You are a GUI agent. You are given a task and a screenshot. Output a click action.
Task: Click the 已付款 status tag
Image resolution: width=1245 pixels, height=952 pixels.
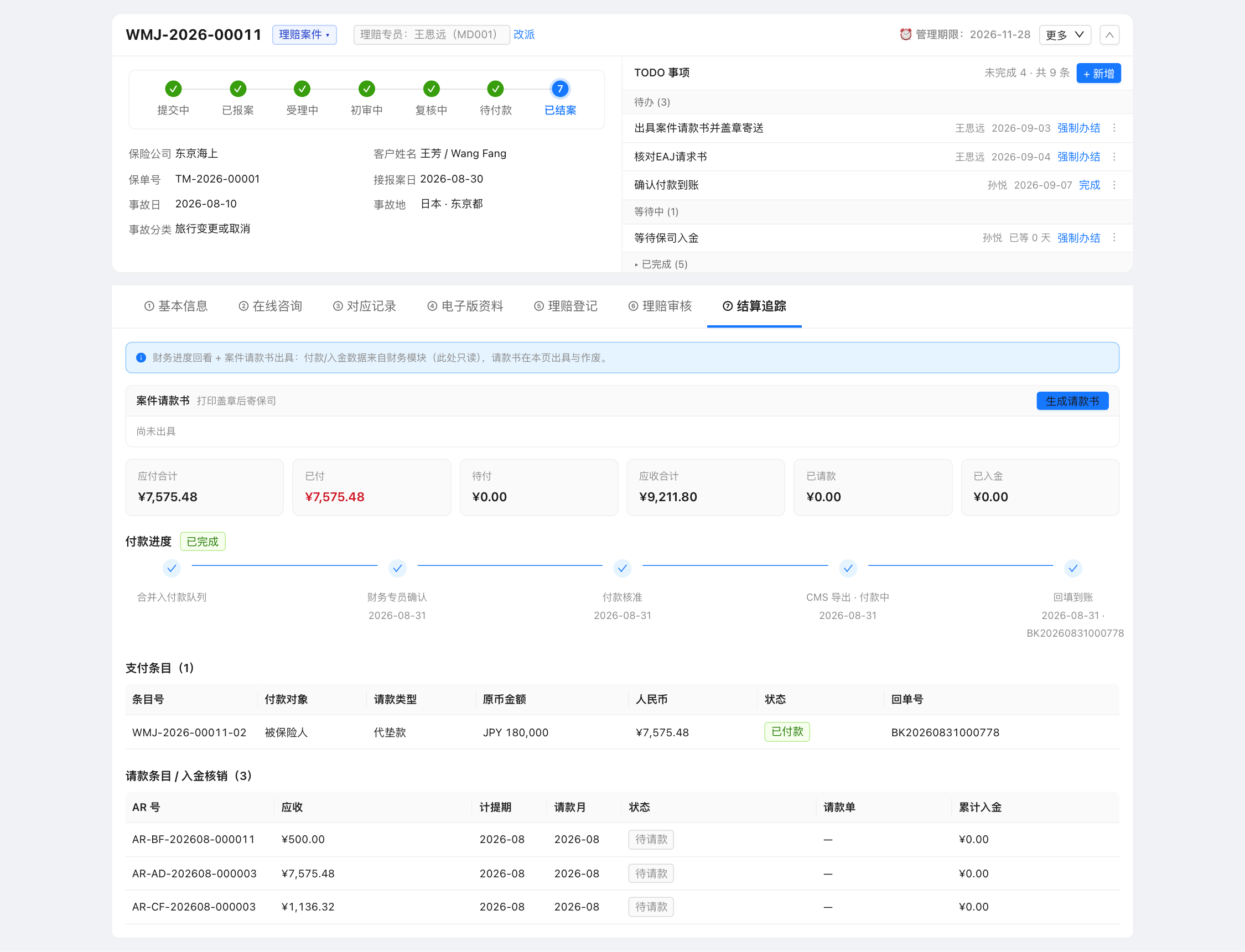pyautogui.click(x=787, y=732)
